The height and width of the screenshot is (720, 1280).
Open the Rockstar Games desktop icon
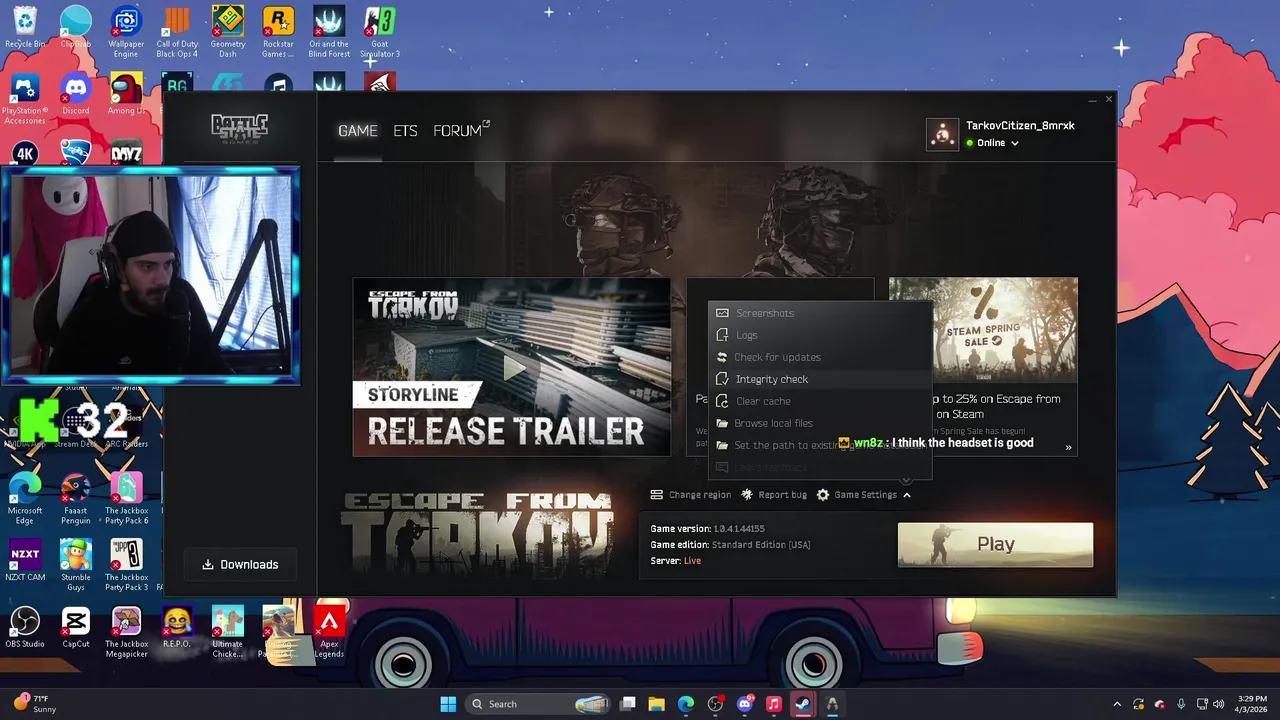click(x=278, y=33)
